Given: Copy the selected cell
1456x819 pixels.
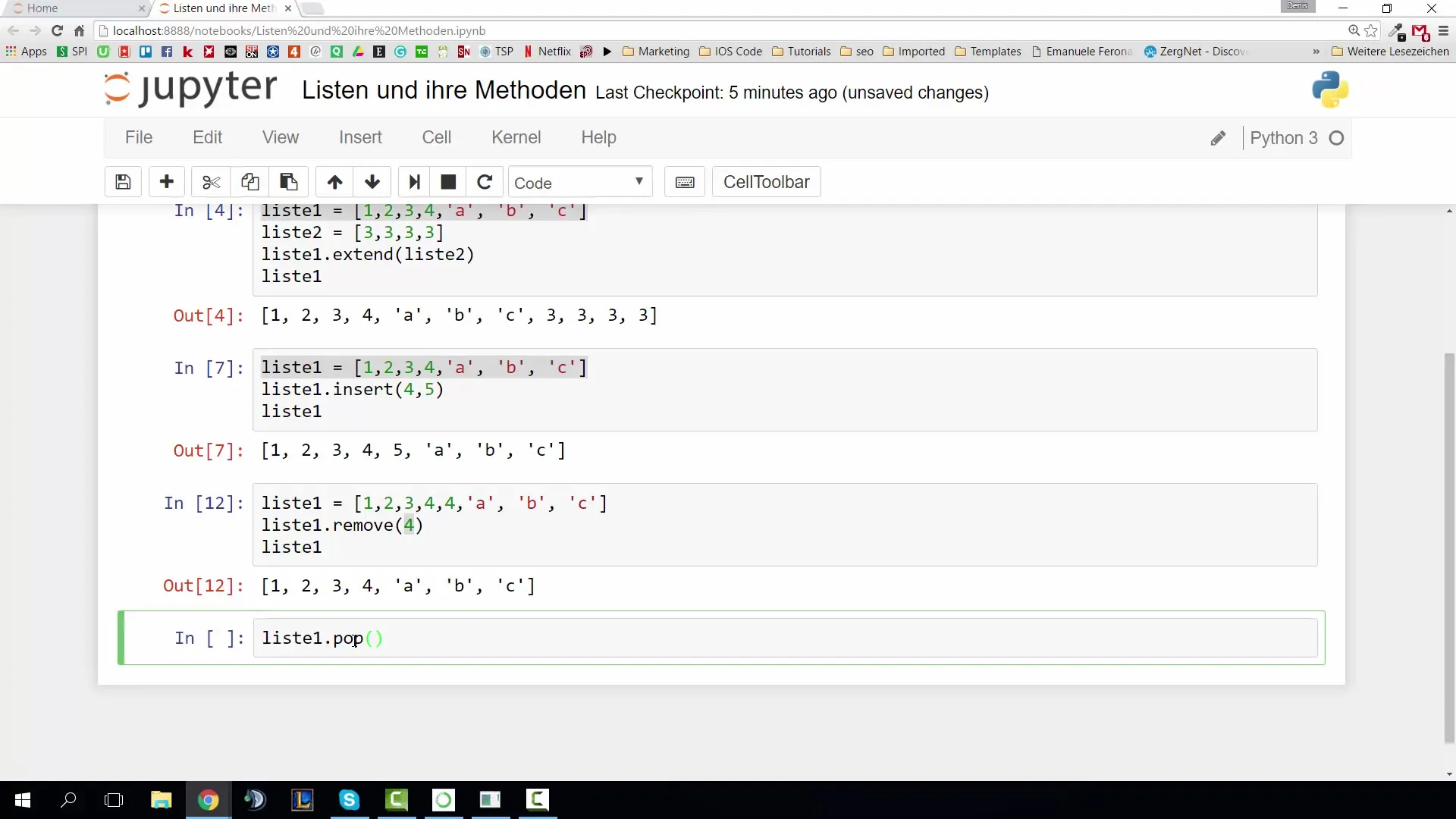Looking at the screenshot, I should [x=249, y=182].
